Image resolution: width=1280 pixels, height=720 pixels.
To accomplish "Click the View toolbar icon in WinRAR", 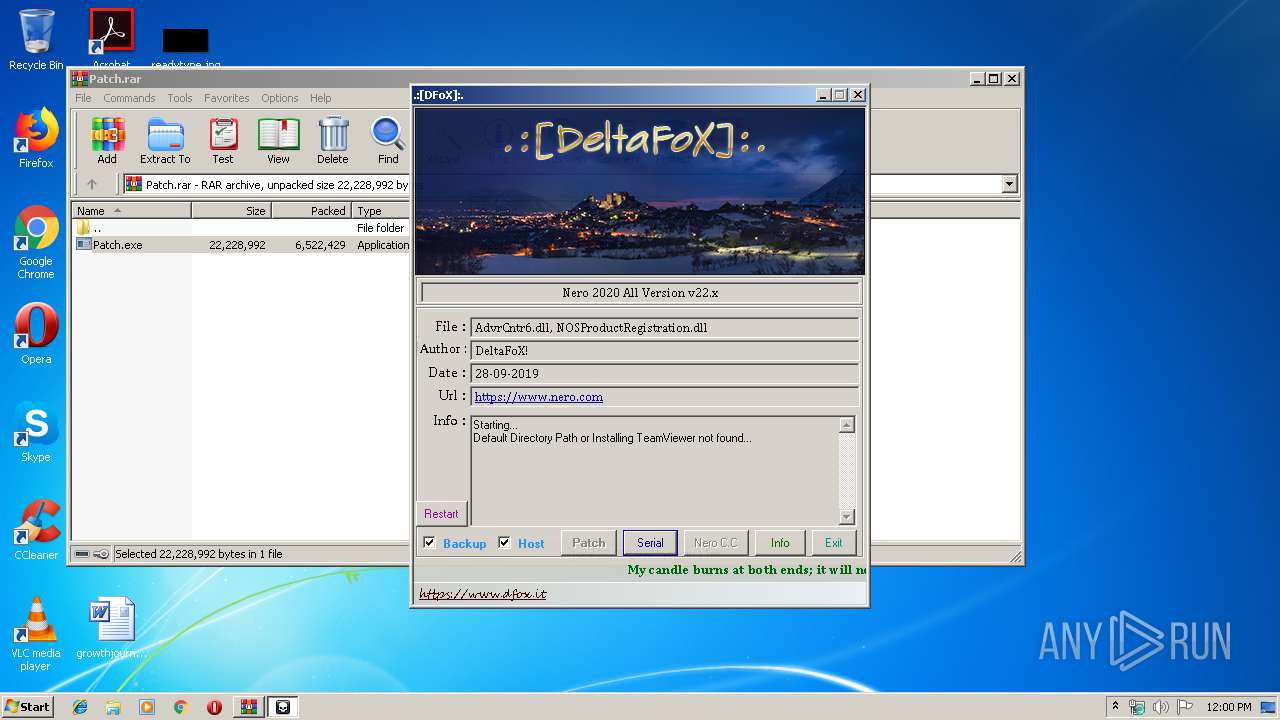I will (278, 141).
